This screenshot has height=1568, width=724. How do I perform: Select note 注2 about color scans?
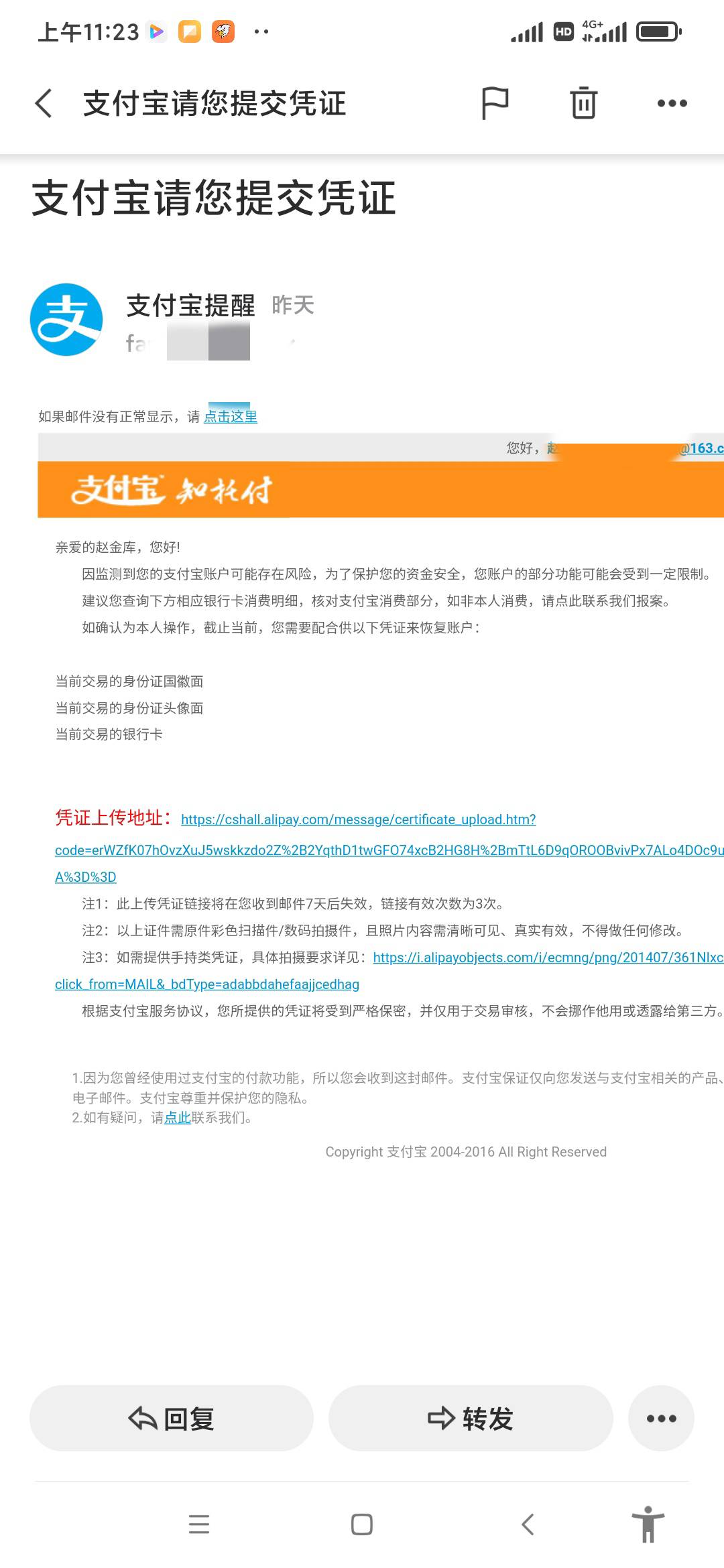(383, 931)
